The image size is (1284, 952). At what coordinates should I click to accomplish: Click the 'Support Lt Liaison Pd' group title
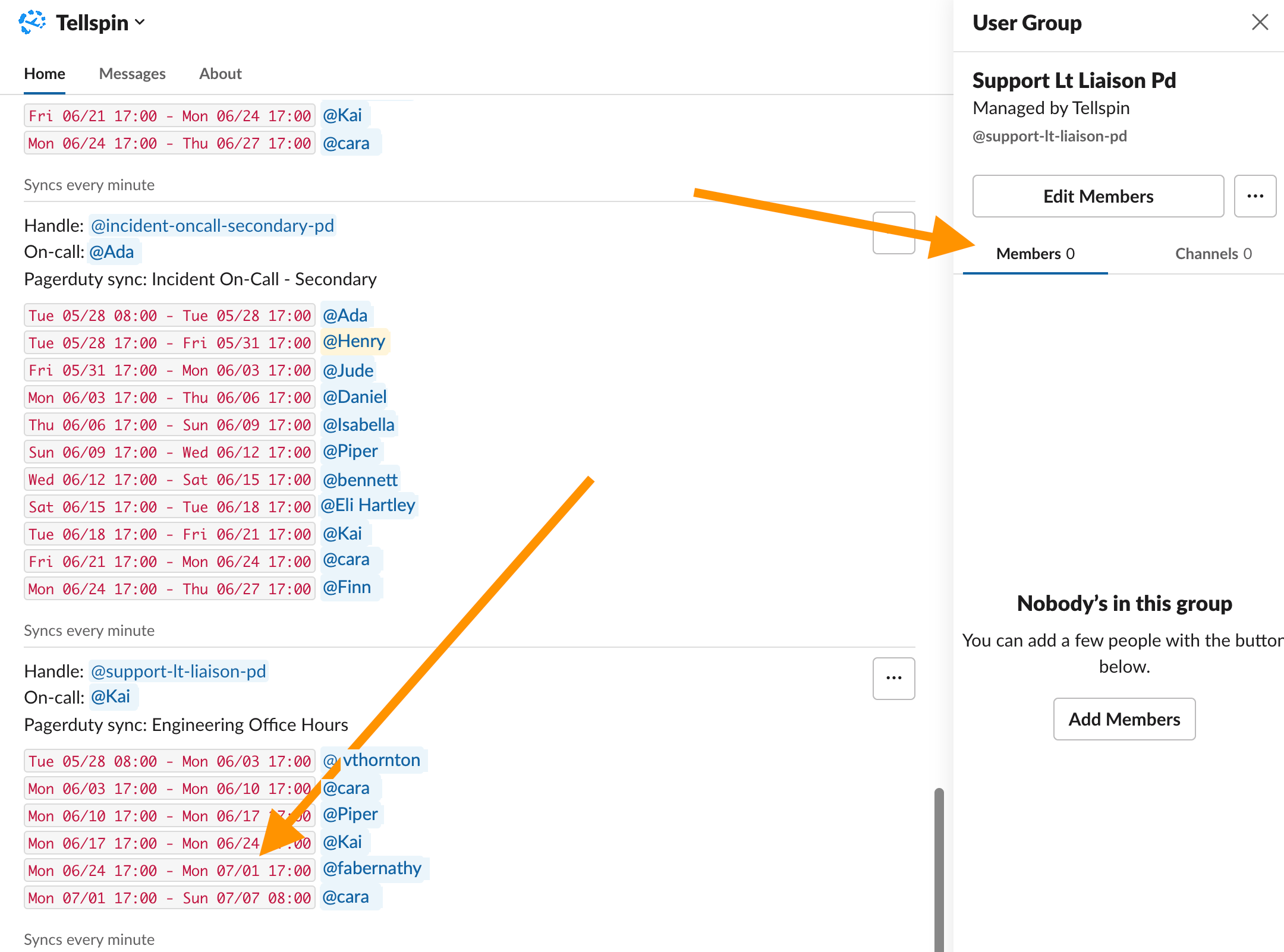tap(1074, 80)
